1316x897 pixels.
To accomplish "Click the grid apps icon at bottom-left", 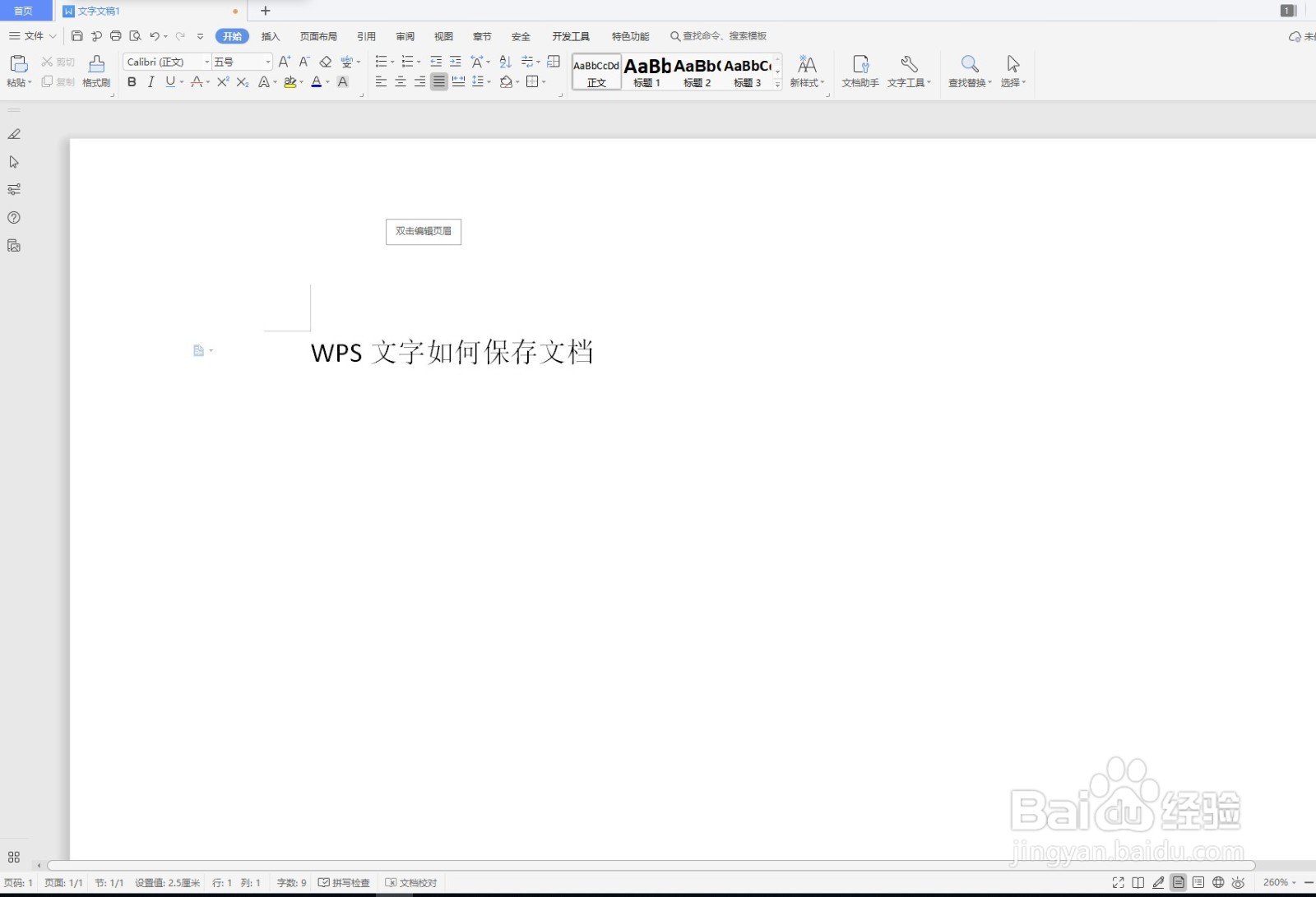I will click(x=14, y=857).
